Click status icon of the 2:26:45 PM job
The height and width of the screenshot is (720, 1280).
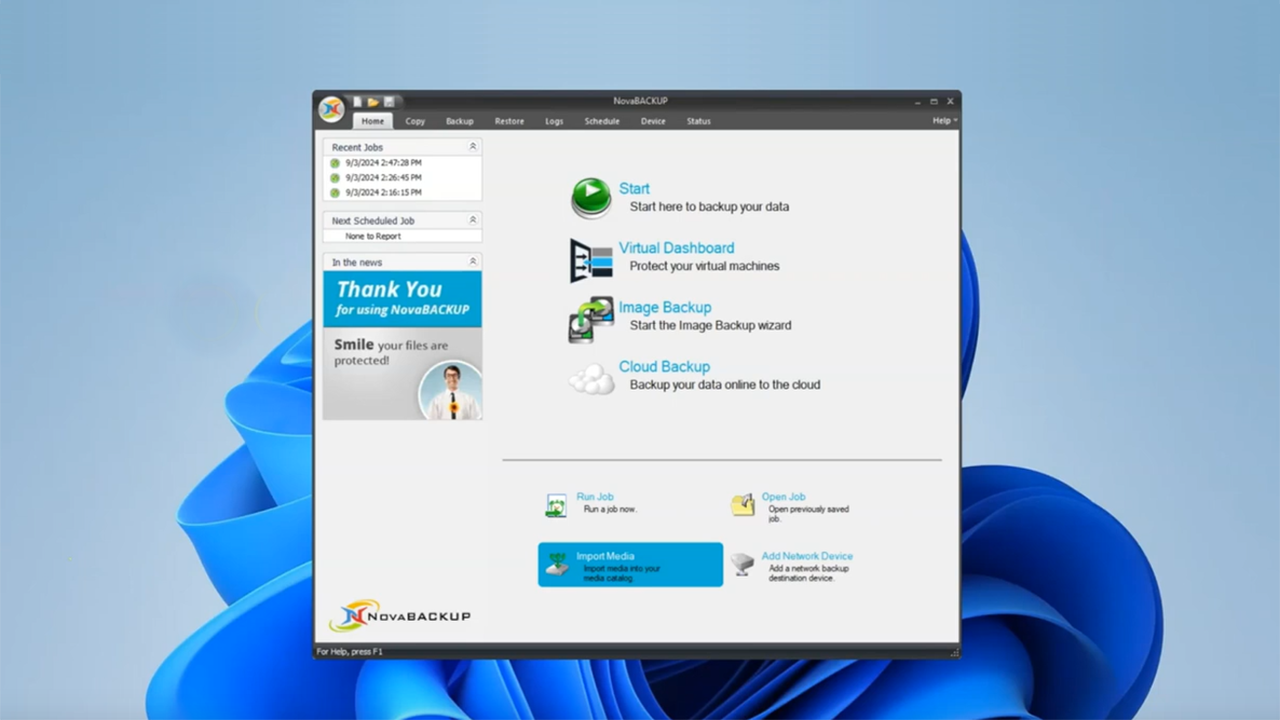coord(335,178)
